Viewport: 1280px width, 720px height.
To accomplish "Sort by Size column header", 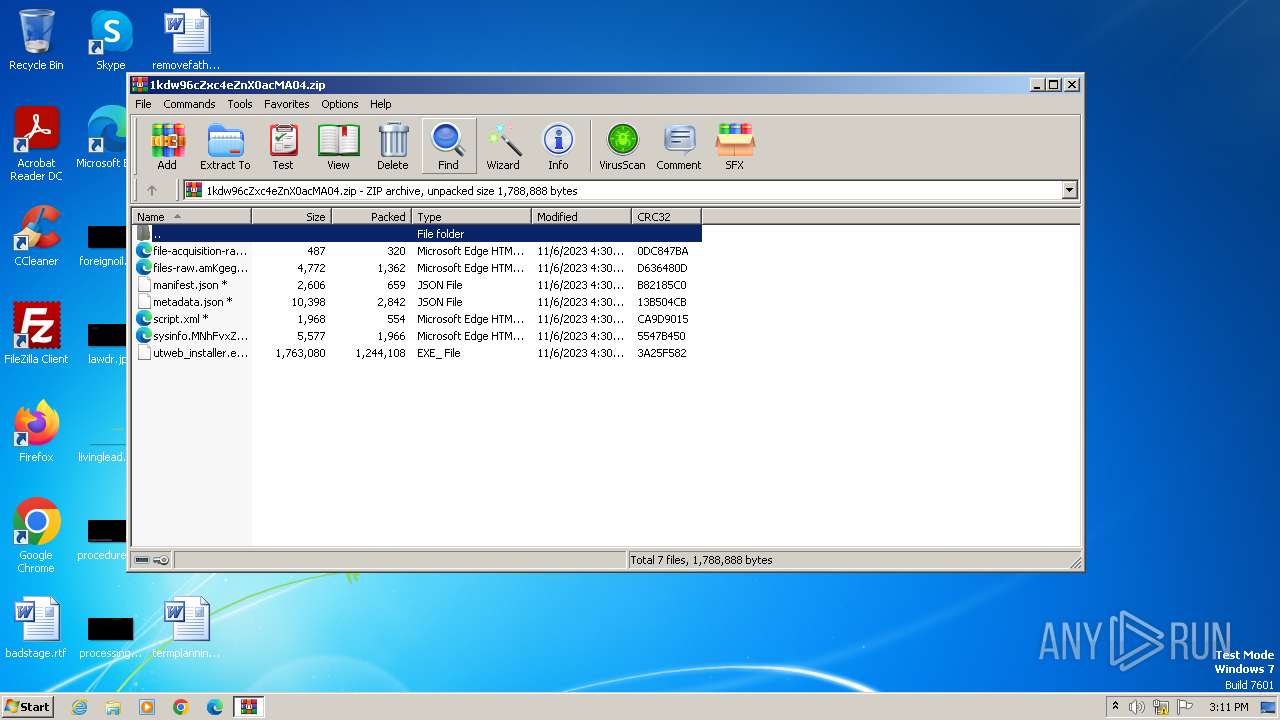I will pos(292,216).
